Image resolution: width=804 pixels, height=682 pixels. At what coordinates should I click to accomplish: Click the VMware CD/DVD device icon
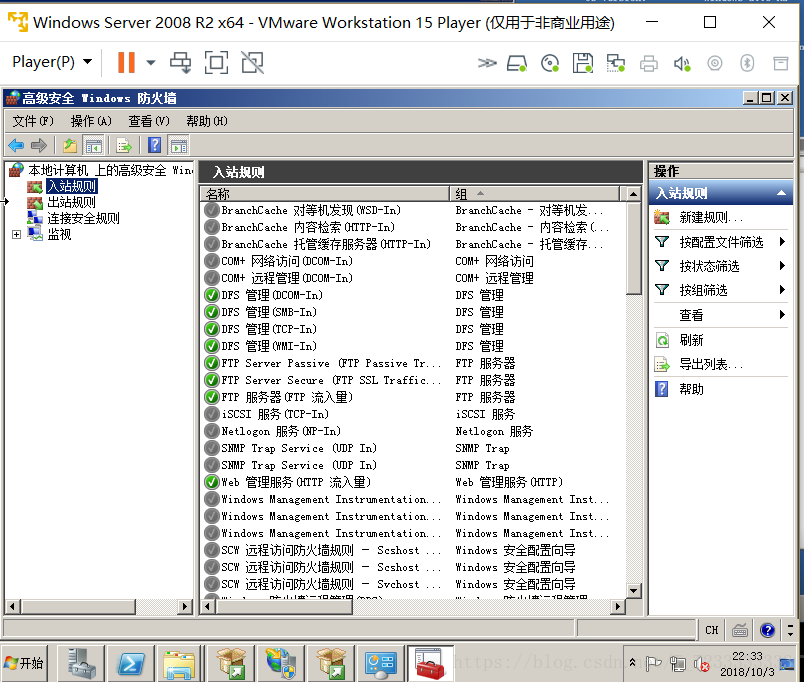coord(550,64)
